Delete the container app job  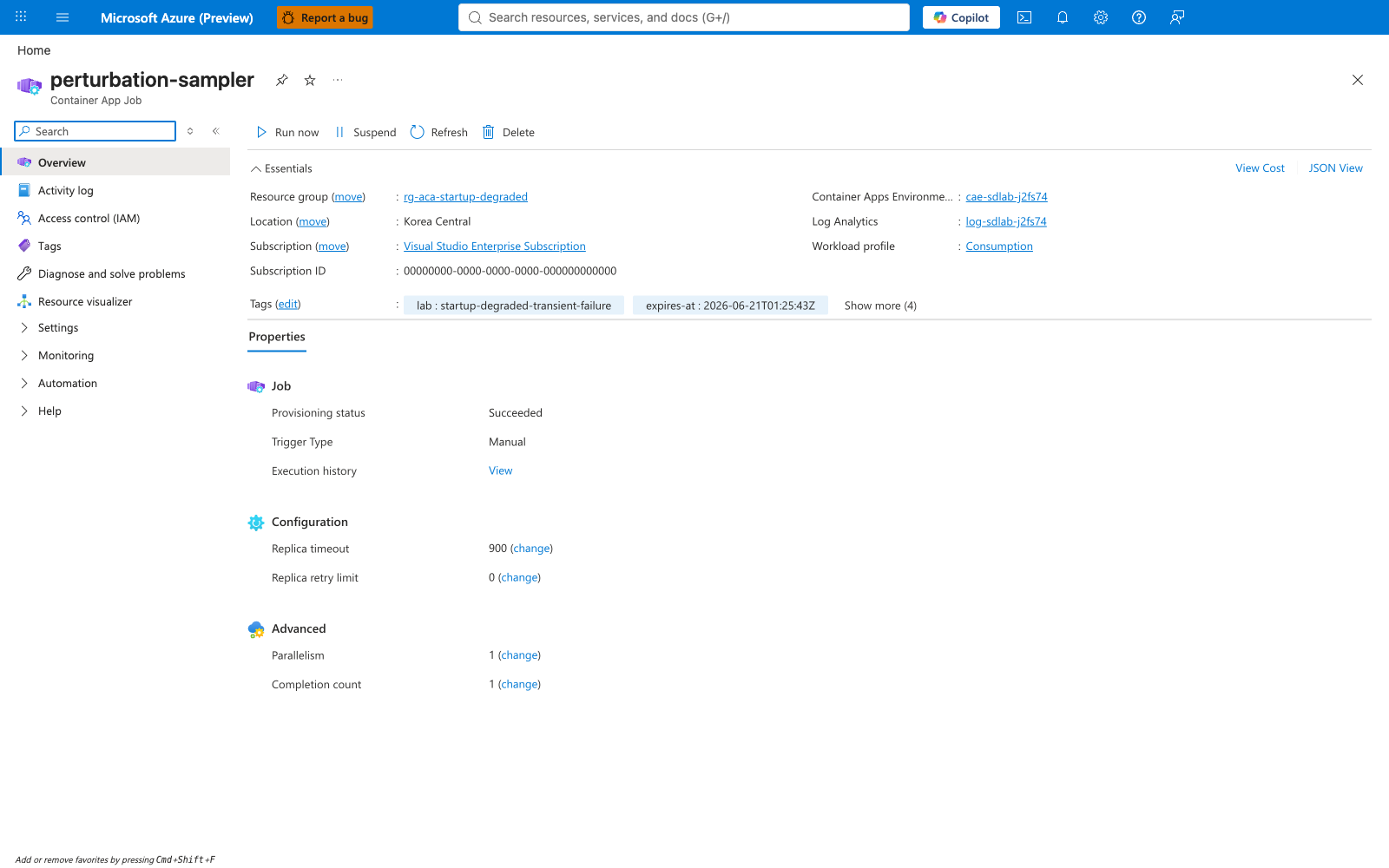[509, 132]
